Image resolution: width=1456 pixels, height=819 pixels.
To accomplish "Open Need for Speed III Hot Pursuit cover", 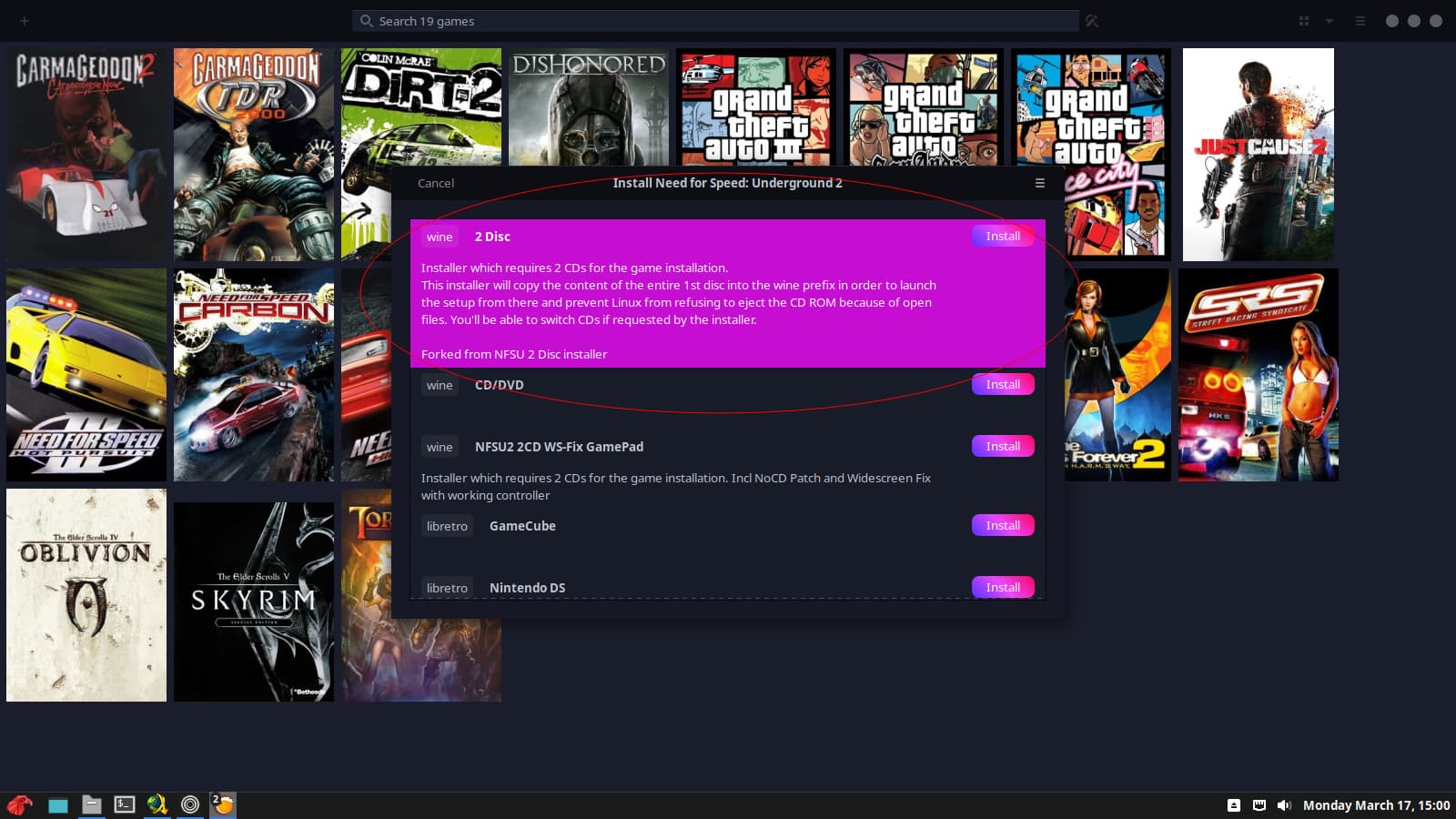I will pyautogui.click(x=86, y=375).
